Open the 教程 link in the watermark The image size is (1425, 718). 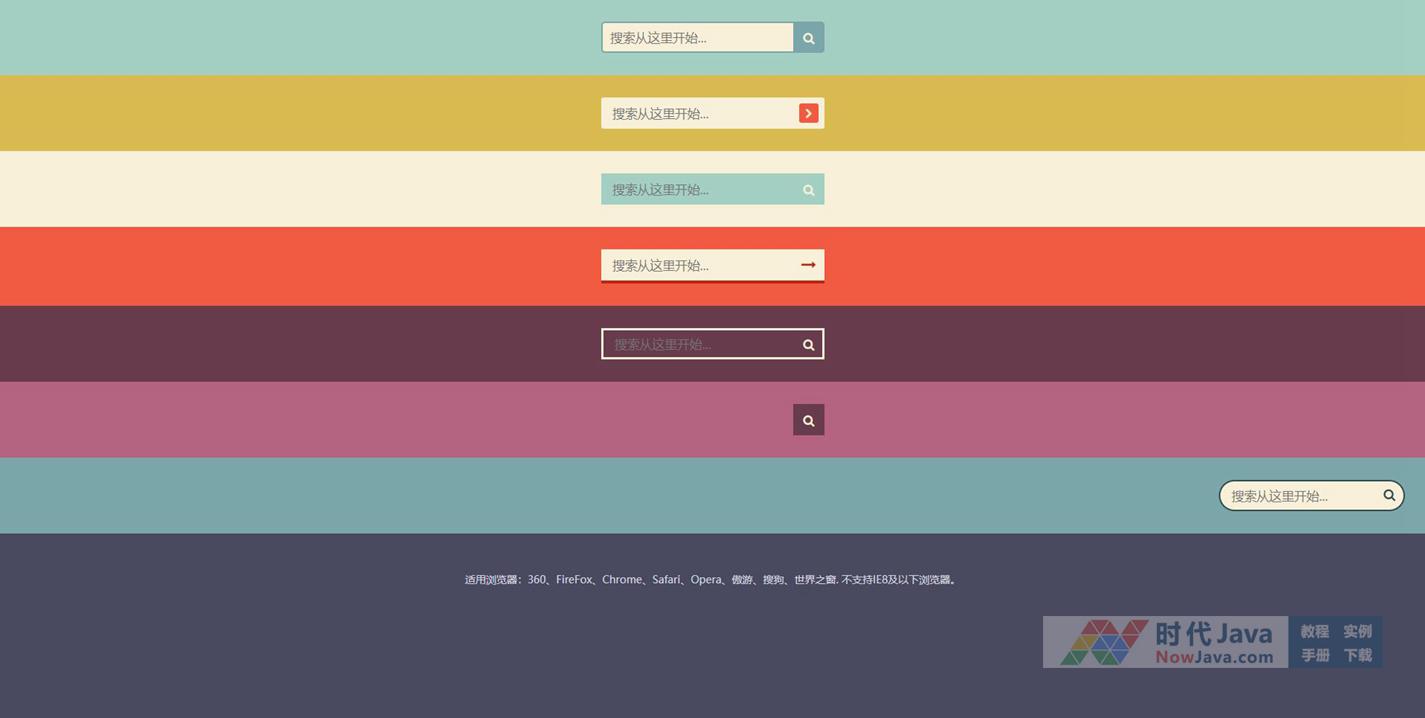tap(1314, 631)
